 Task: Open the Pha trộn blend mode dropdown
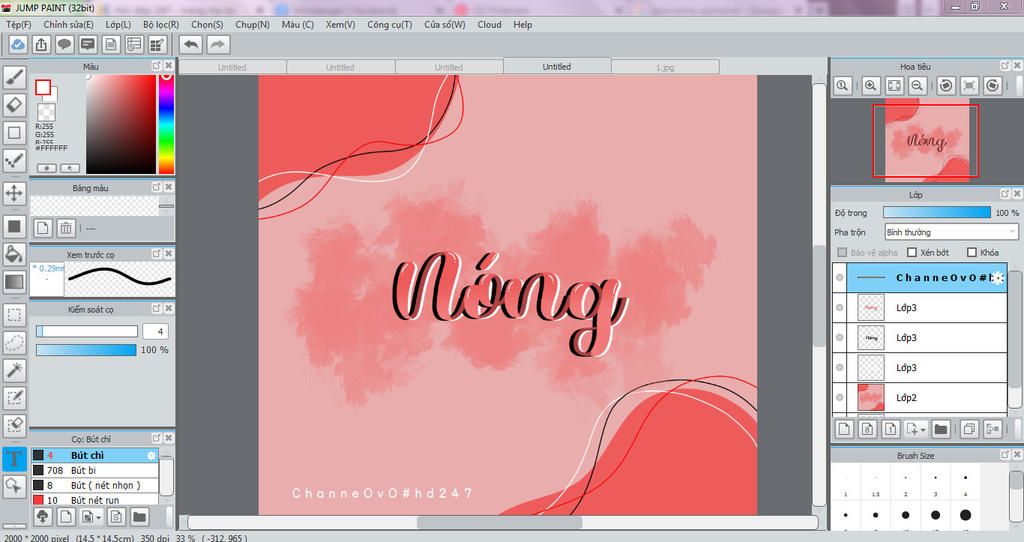(x=951, y=232)
